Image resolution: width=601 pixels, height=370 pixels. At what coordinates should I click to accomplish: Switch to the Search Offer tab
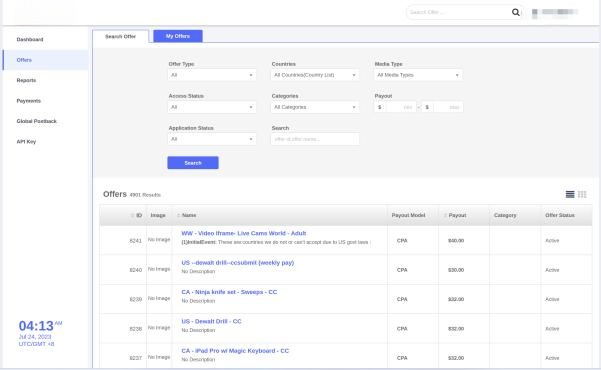pyautogui.click(x=120, y=36)
